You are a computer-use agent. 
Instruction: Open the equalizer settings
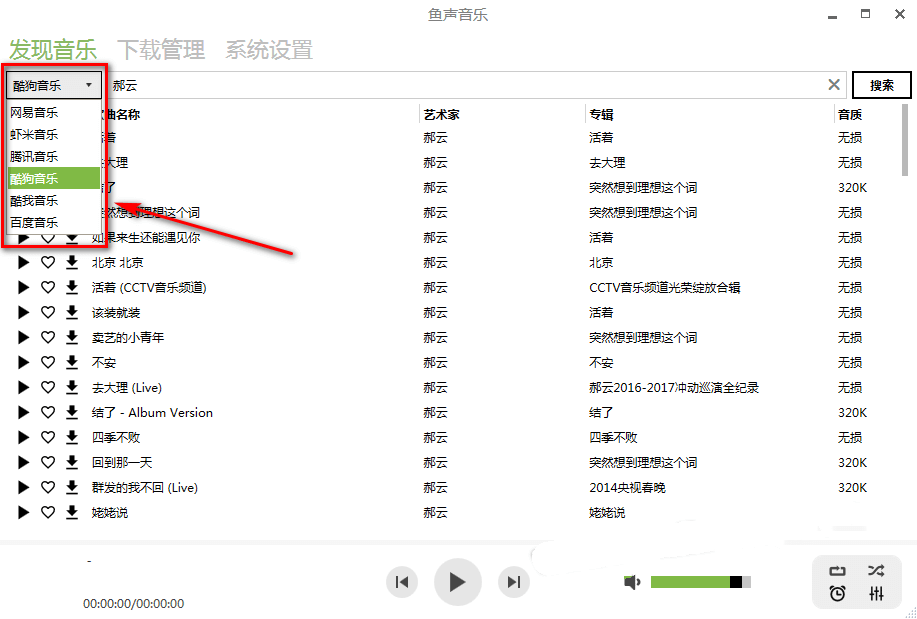pyautogui.click(x=876, y=594)
